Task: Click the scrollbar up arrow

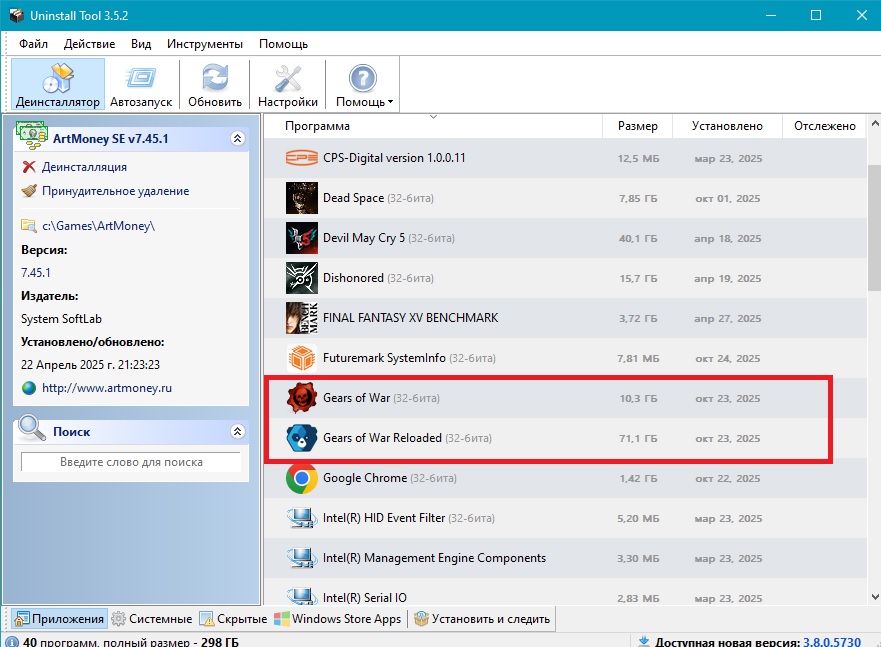Action: (874, 123)
